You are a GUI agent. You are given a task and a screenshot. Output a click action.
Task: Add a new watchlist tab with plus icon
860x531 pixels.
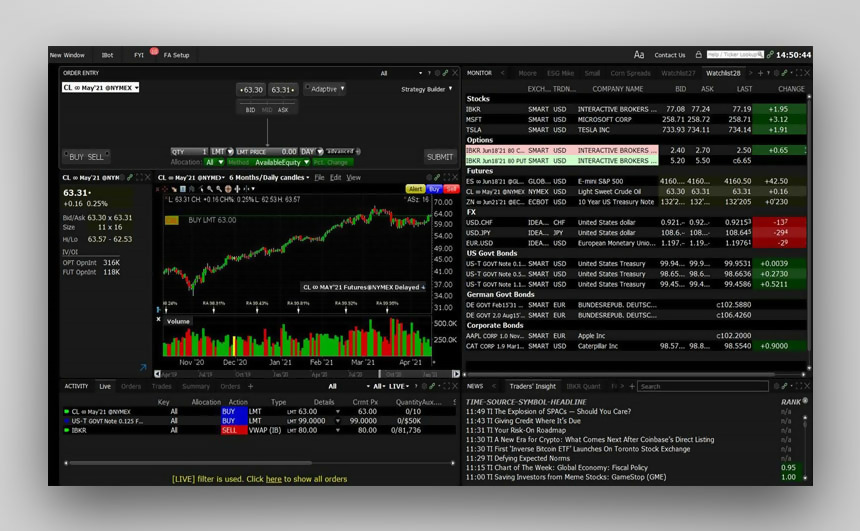[x=759, y=73]
